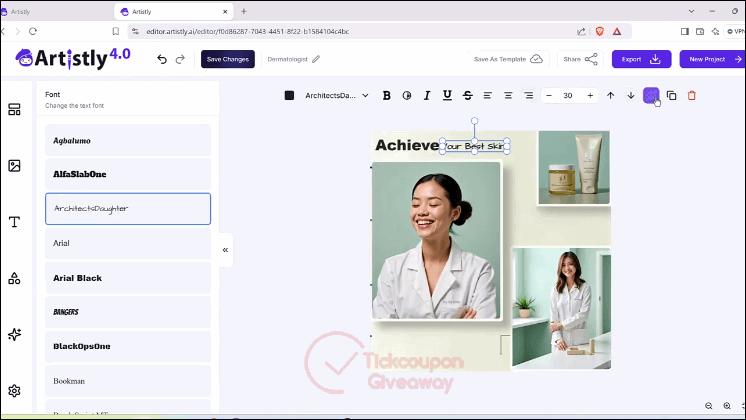Choose the BlackOpsOne font

pos(128,346)
